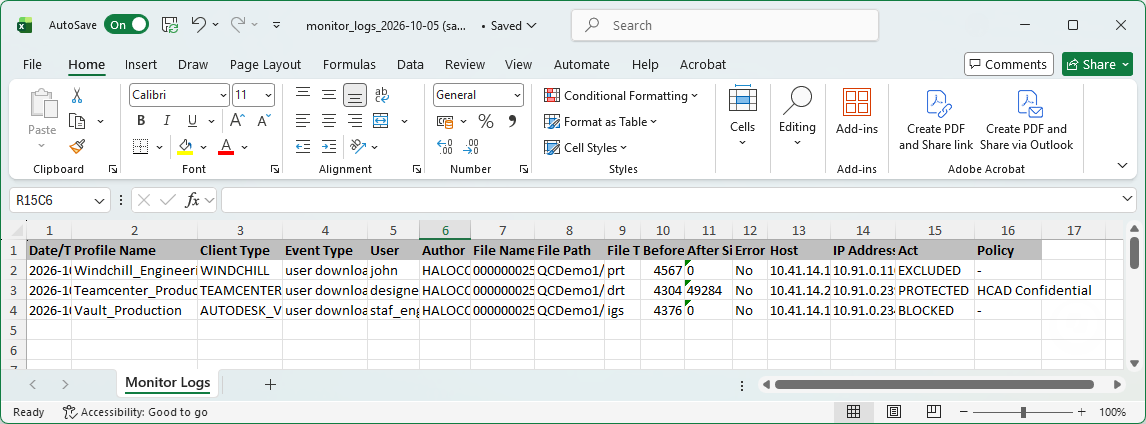Add a new sheet with plus button
The image size is (1146, 424).
270,384
